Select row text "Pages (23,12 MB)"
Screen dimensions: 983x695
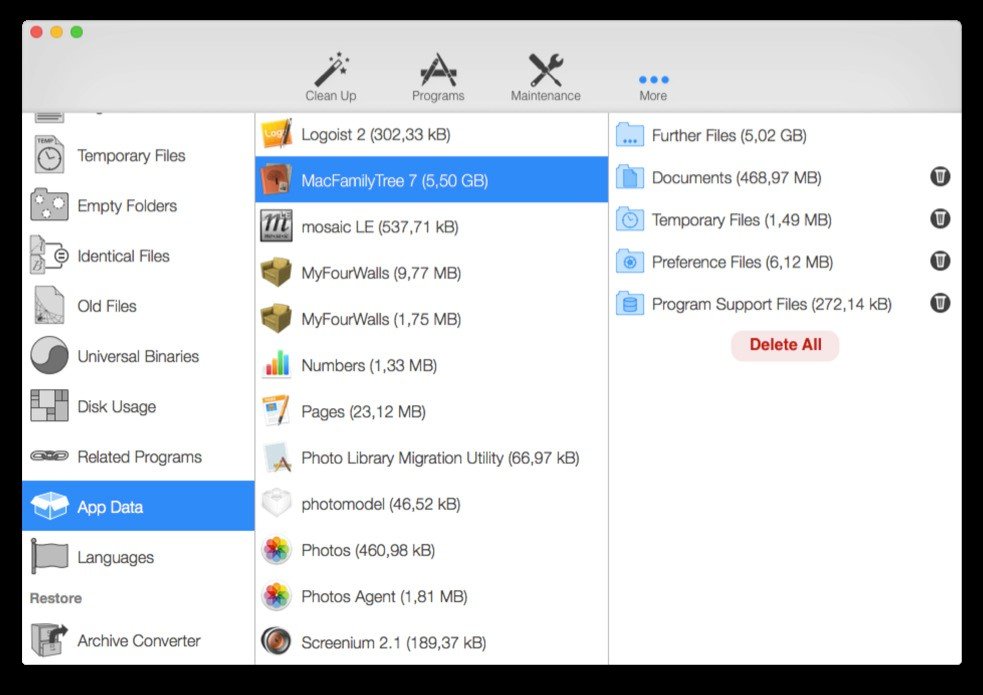pos(363,412)
